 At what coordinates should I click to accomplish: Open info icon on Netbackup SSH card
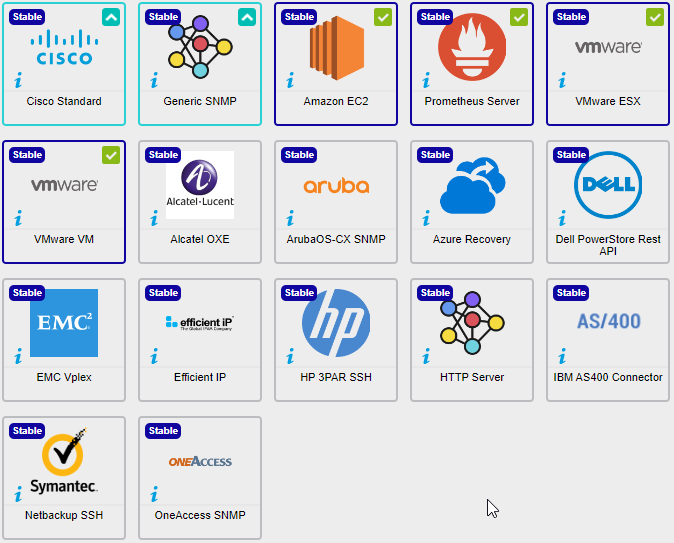tap(18, 494)
